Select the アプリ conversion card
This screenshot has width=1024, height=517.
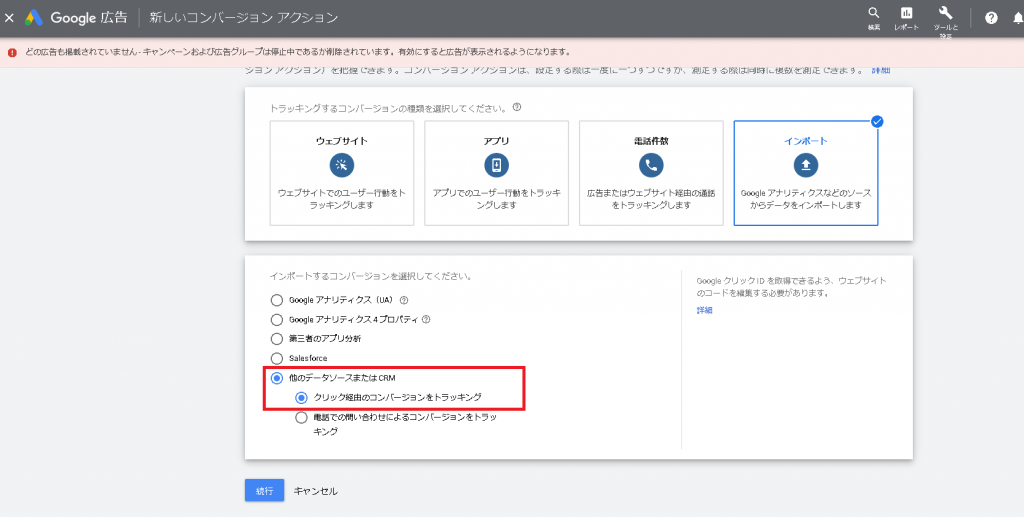496,173
